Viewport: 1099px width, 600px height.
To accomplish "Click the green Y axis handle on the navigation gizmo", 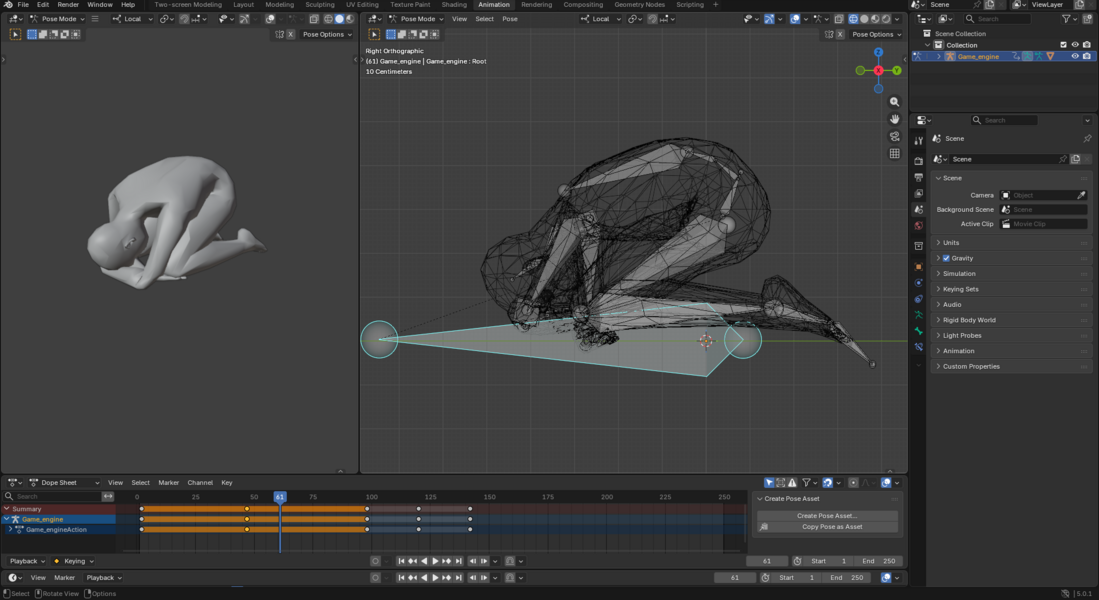I will tap(896, 70).
